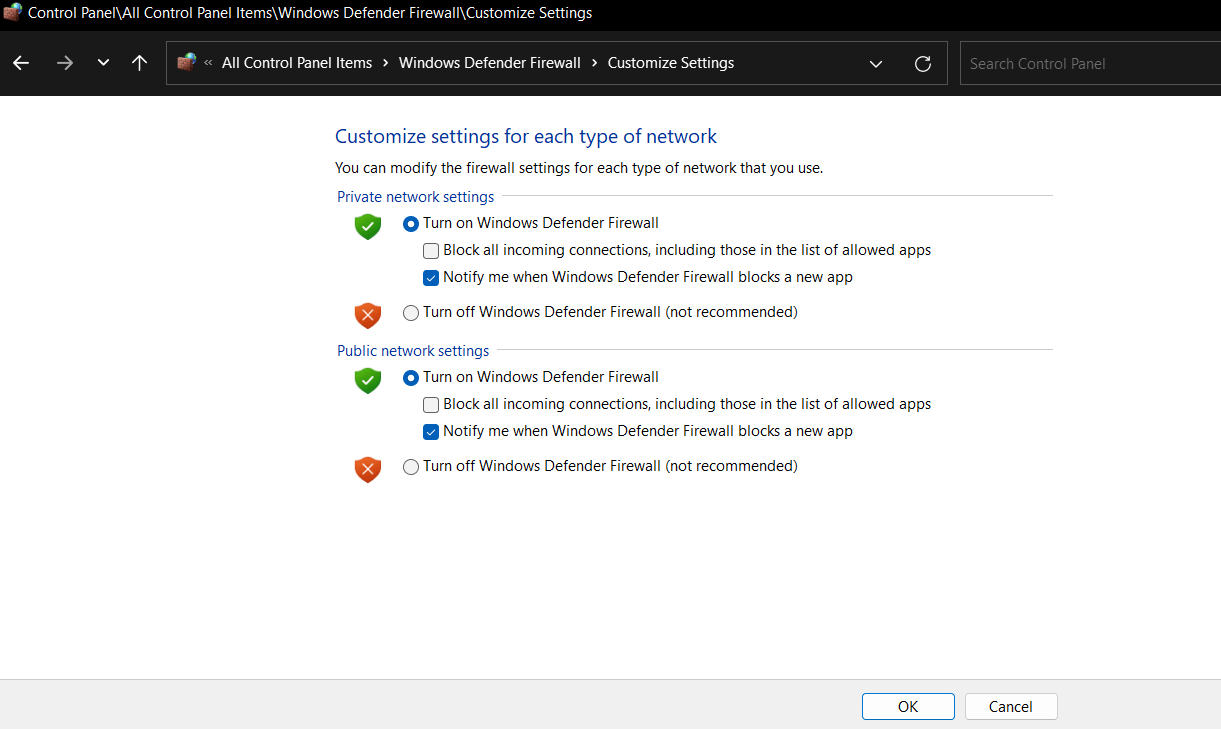Screen dimensions: 1221x729
Task: Click the red shield icon for turning off private firewall
Action: pyautogui.click(x=367, y=313)
